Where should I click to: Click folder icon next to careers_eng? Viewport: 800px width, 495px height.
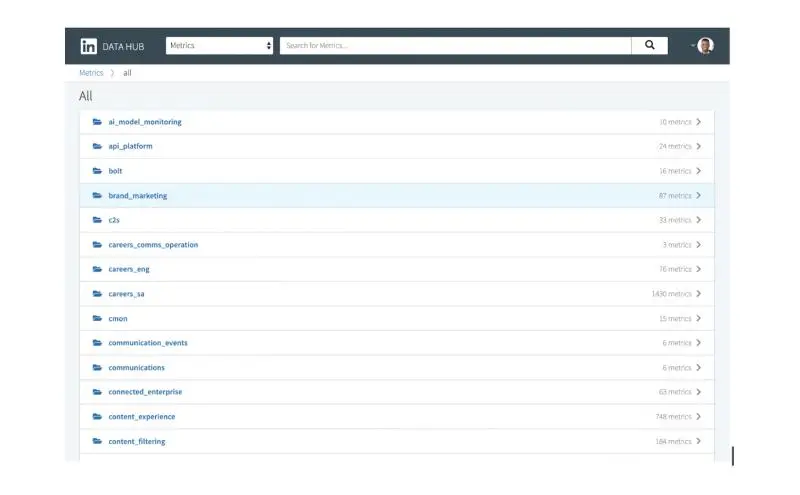pyautogui.click(x=97, y=269)
